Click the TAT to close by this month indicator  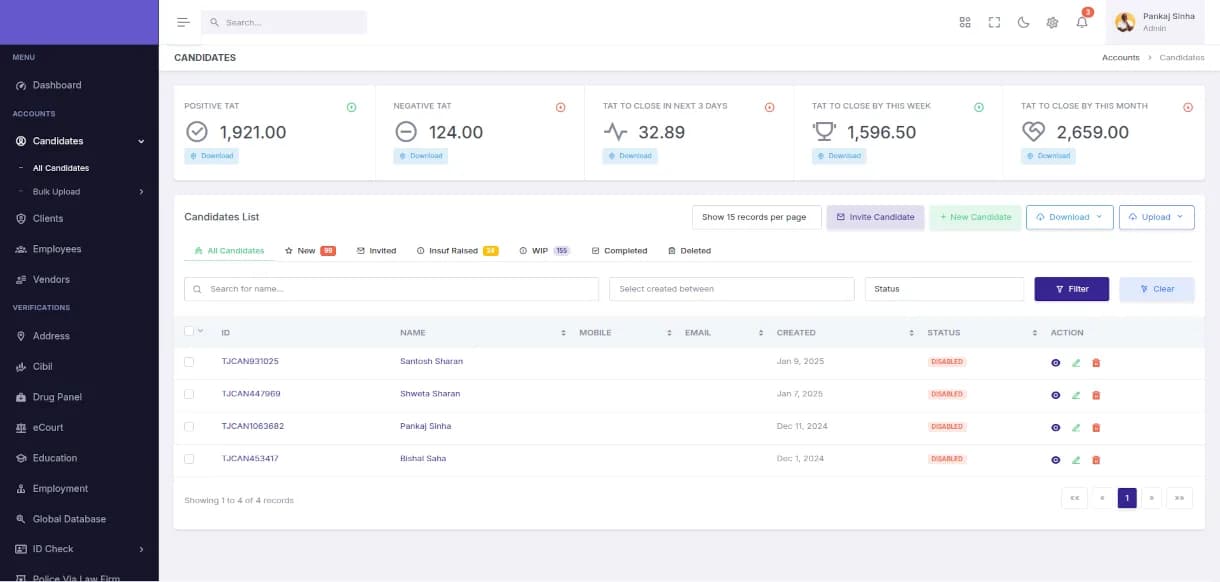pos(1188,107)
